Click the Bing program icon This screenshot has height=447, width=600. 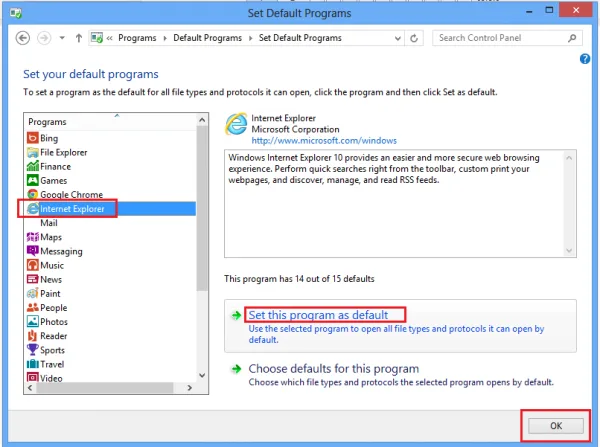33,138
